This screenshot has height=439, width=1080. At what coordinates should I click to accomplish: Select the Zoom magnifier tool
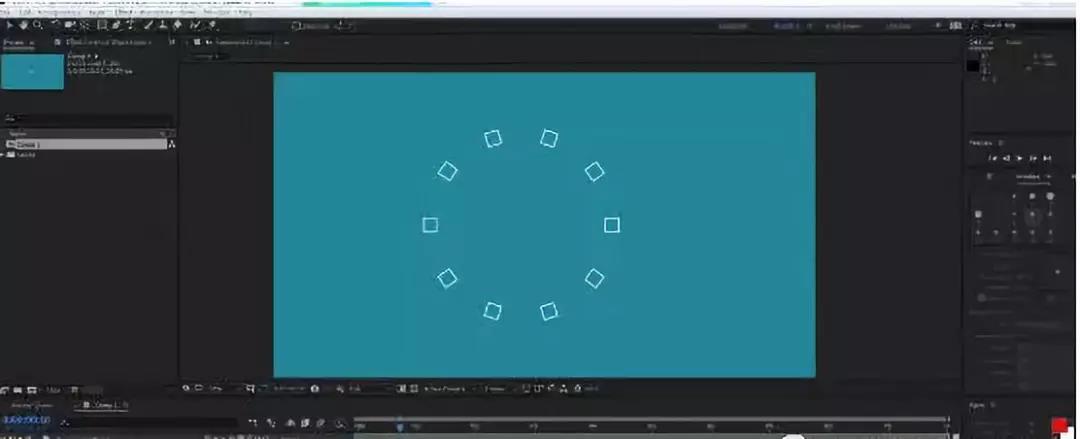(38, 25)
